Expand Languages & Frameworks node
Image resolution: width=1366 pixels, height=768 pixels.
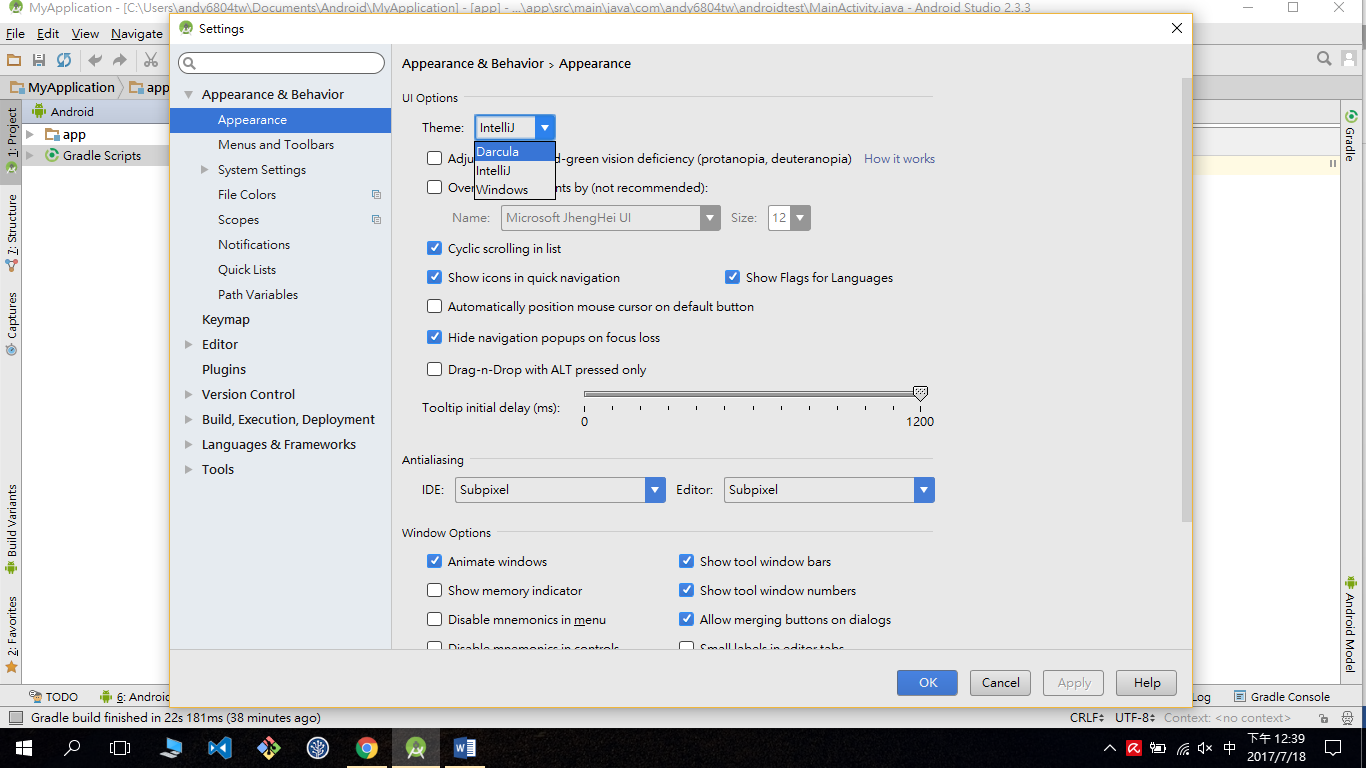pyautogui.click(x=188, y=444)
